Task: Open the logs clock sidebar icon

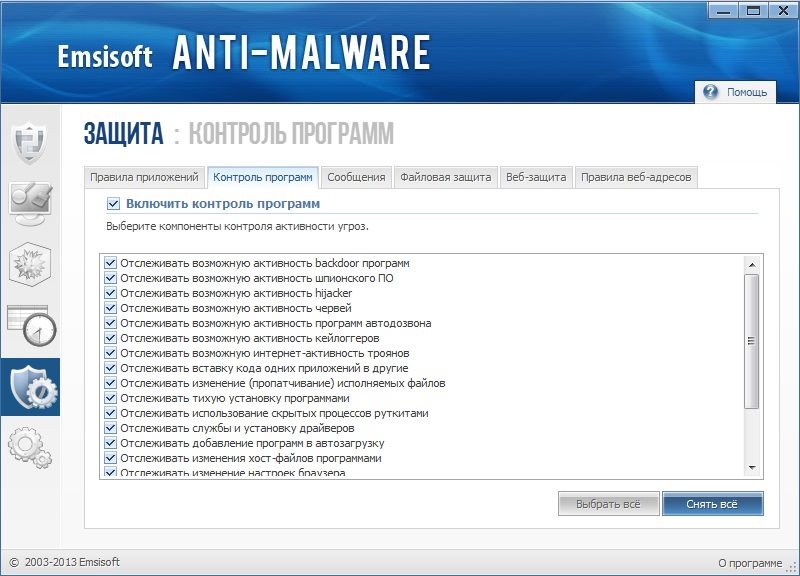Action: [32, 325]
